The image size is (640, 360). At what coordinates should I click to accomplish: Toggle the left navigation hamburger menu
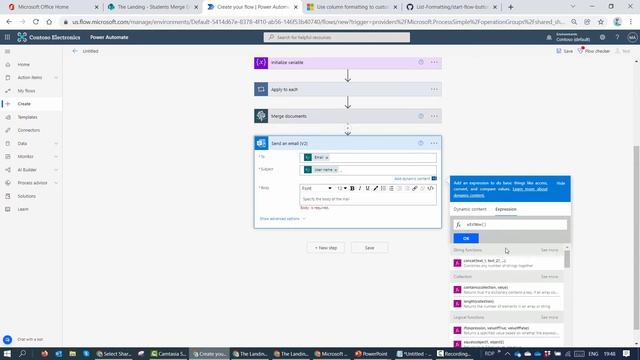7,51
